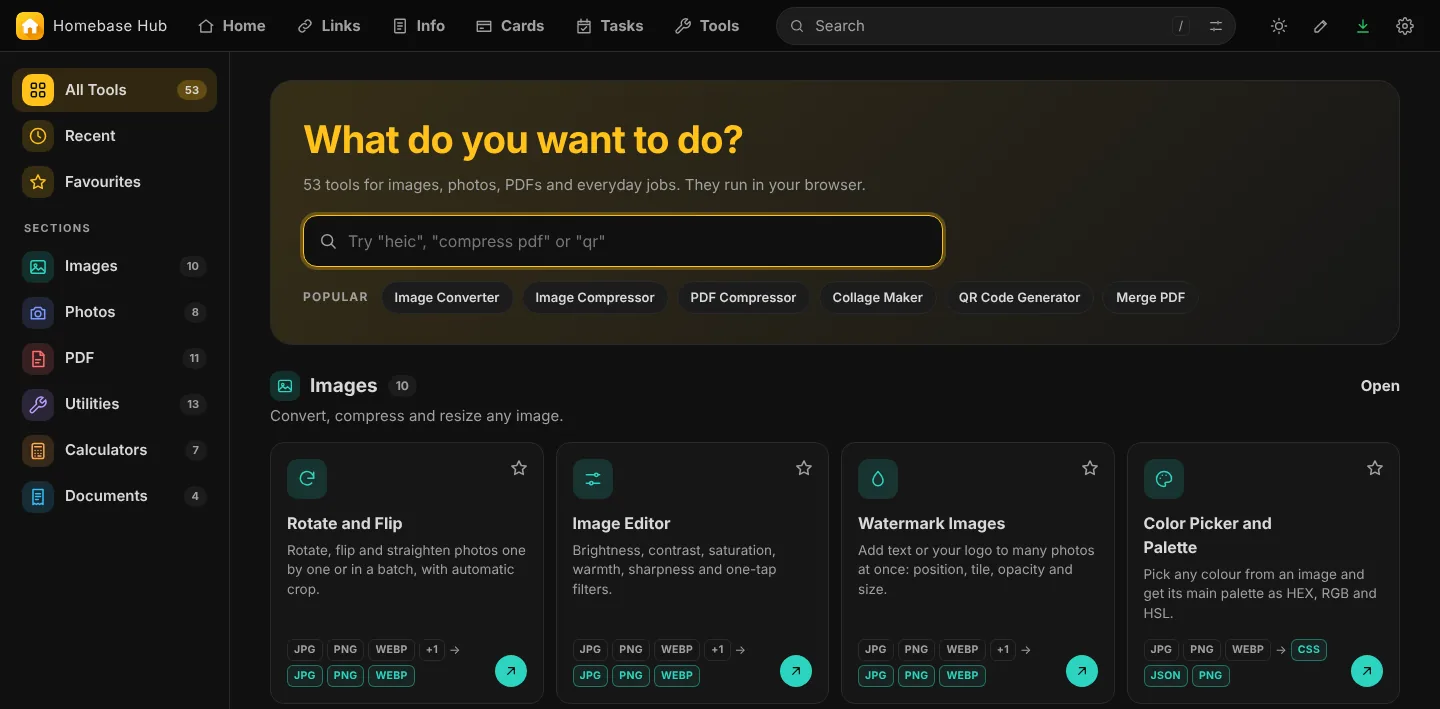This screenshot has height=709, width=1440.
Task: Click the Image Compressor popular chip
Action: click(x=595, y=297)
